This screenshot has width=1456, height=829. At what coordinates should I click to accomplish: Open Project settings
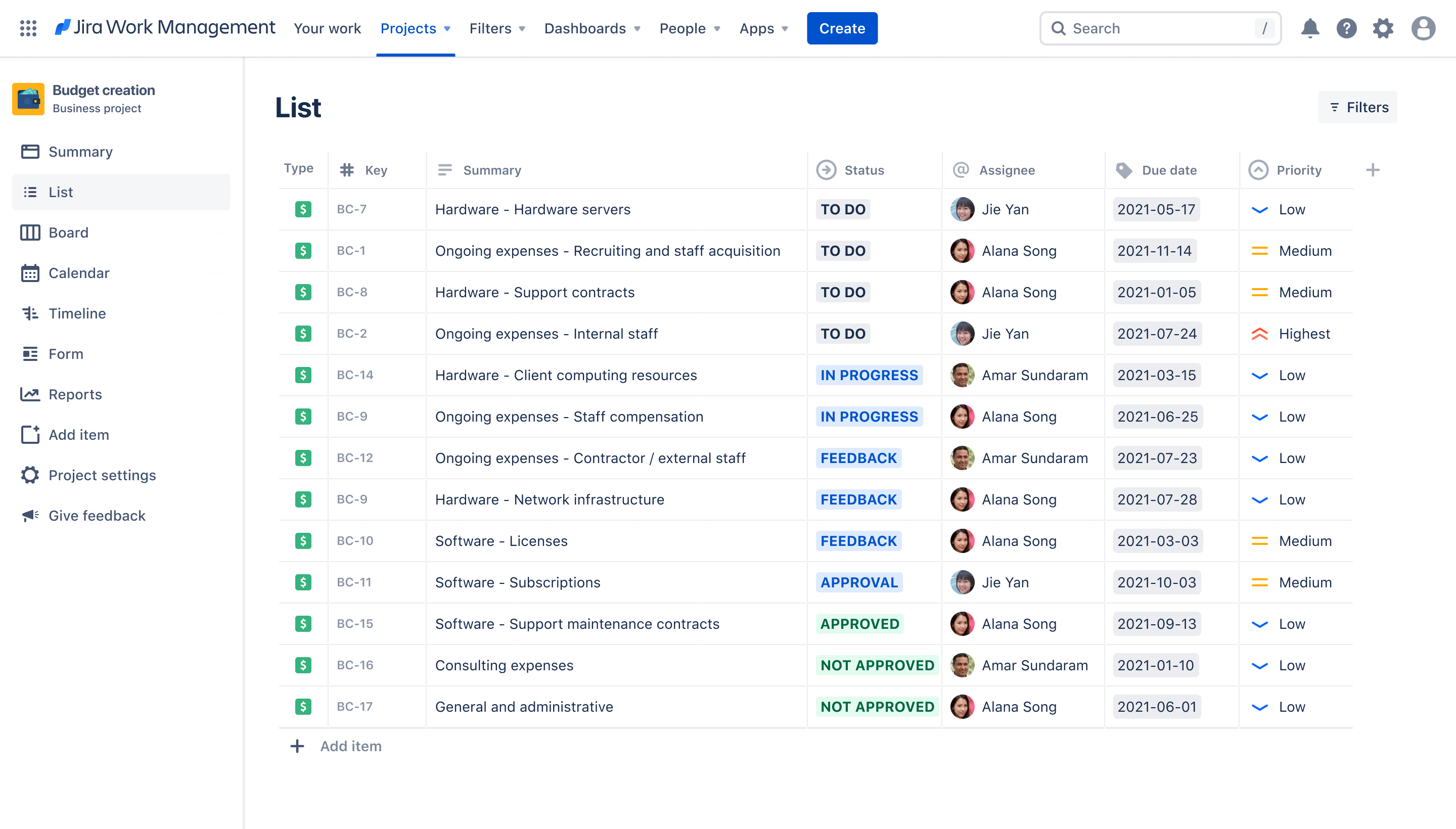[x=102, y=475]
